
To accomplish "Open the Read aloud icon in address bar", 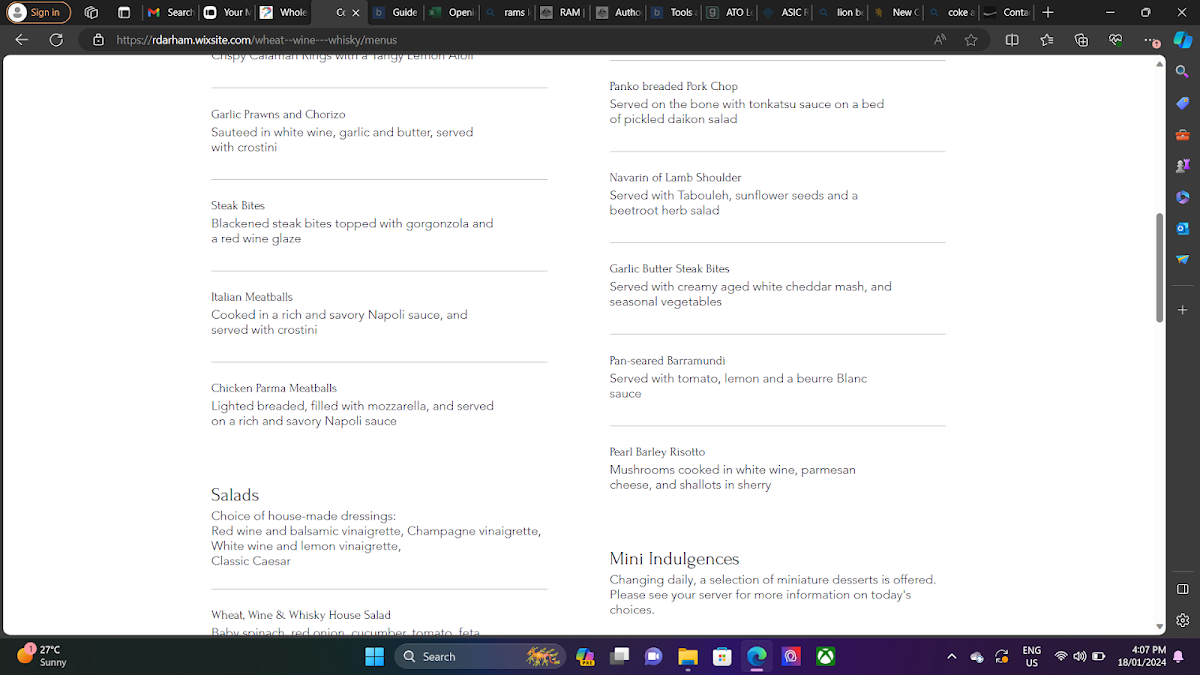I will (940, 40).
